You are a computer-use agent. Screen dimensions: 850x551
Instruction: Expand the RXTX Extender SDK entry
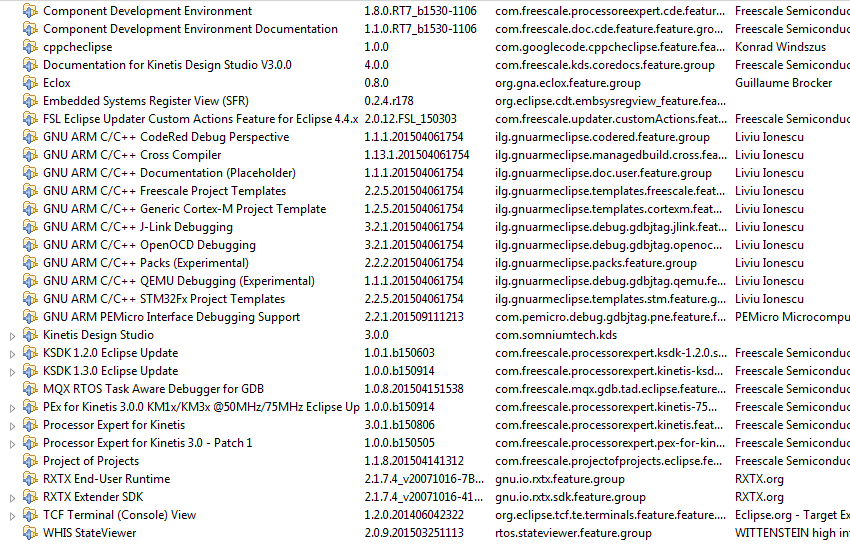point(12,498)
